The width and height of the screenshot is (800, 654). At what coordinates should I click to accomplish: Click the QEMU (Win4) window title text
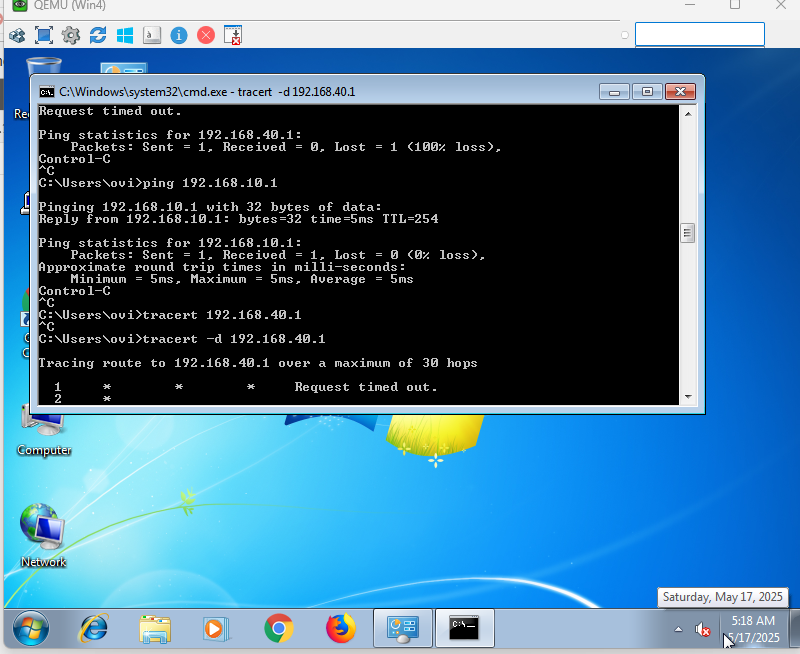tap(69, 6)
